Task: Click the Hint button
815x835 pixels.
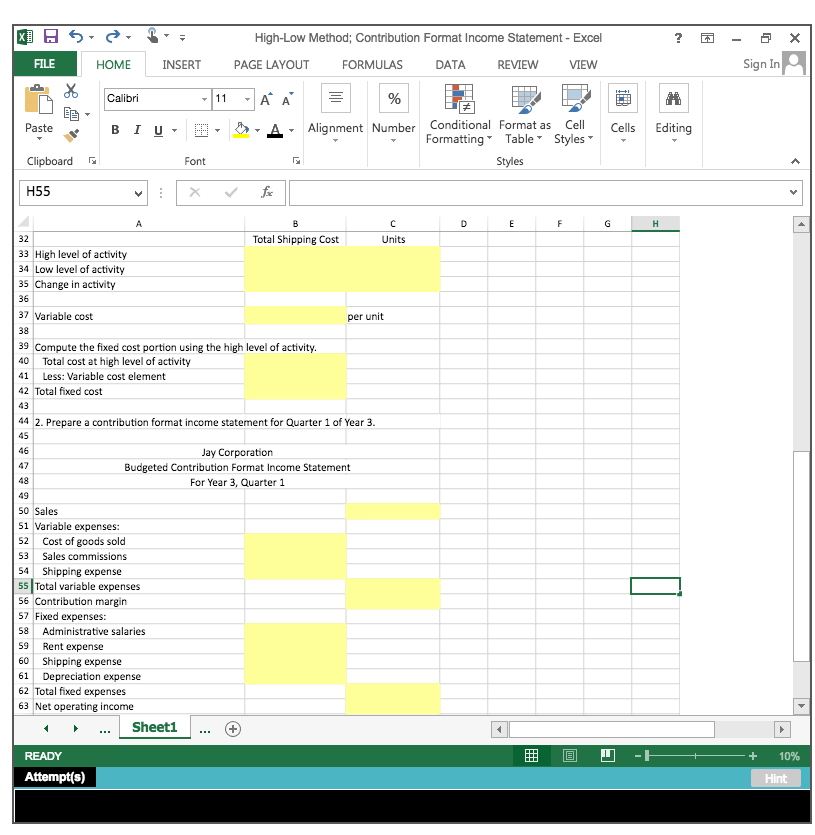Action: (x=775, y=777)
